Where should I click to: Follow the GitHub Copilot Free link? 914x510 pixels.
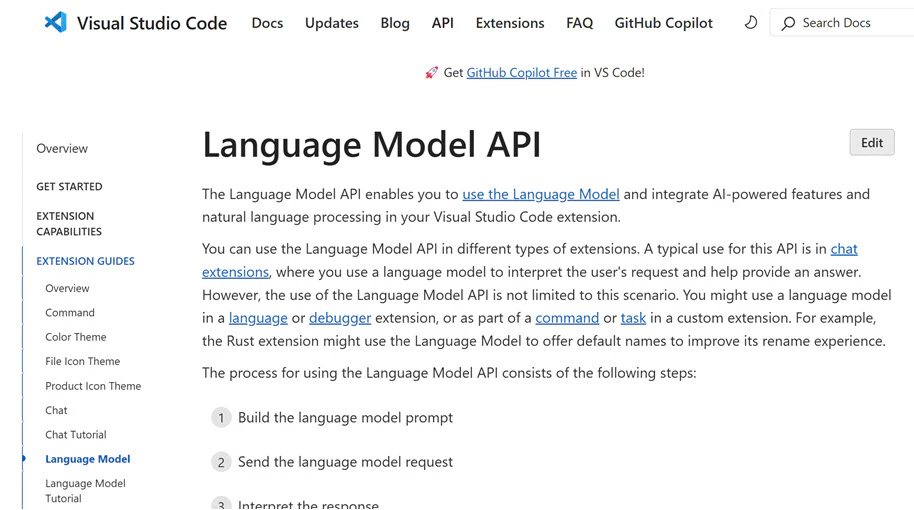[x=522, y=73]
